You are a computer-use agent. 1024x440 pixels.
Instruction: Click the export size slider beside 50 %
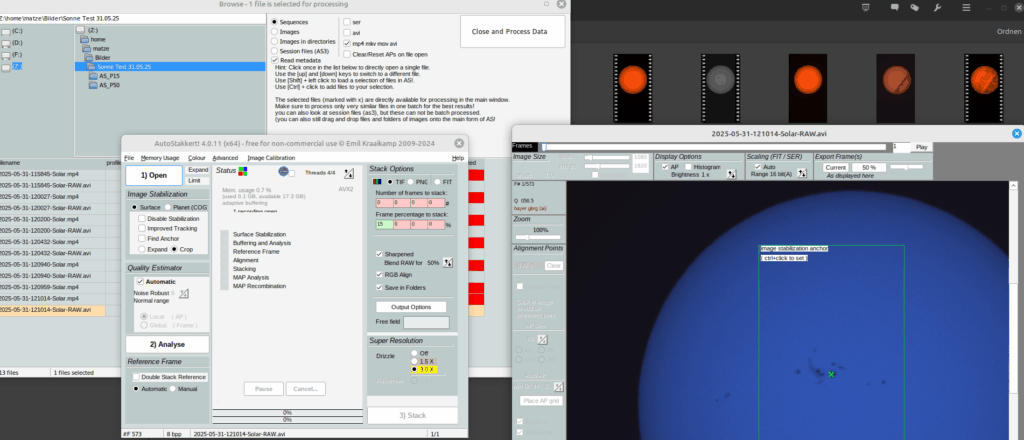tap(907, 168)
